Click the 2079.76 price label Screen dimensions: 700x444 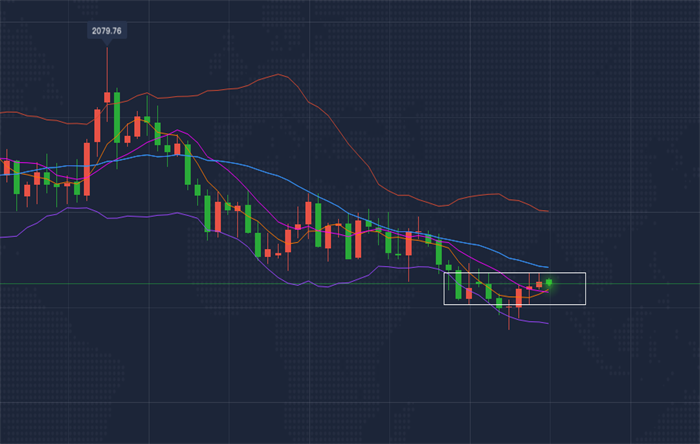tap(106, 31)
